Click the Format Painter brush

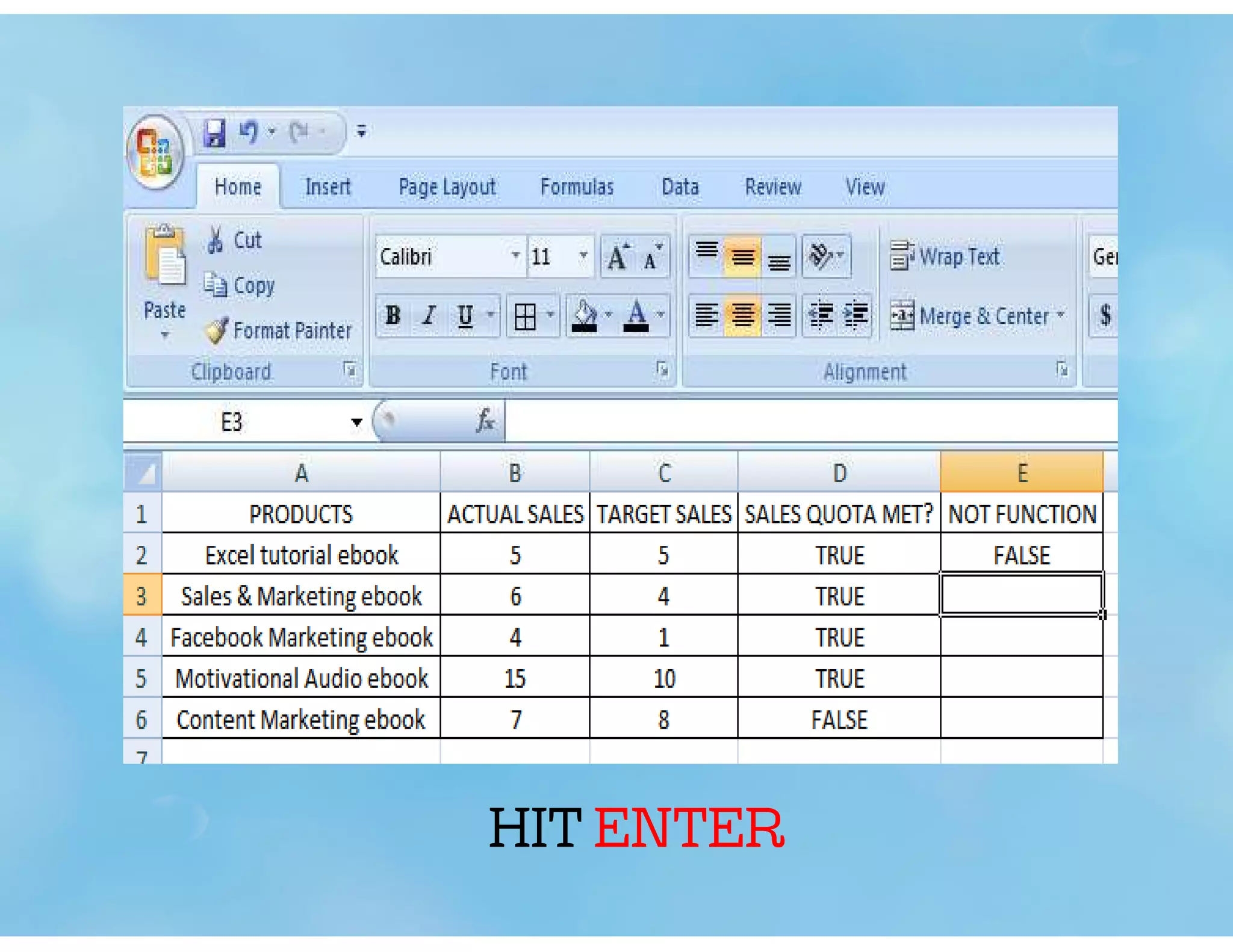[216, 330]
